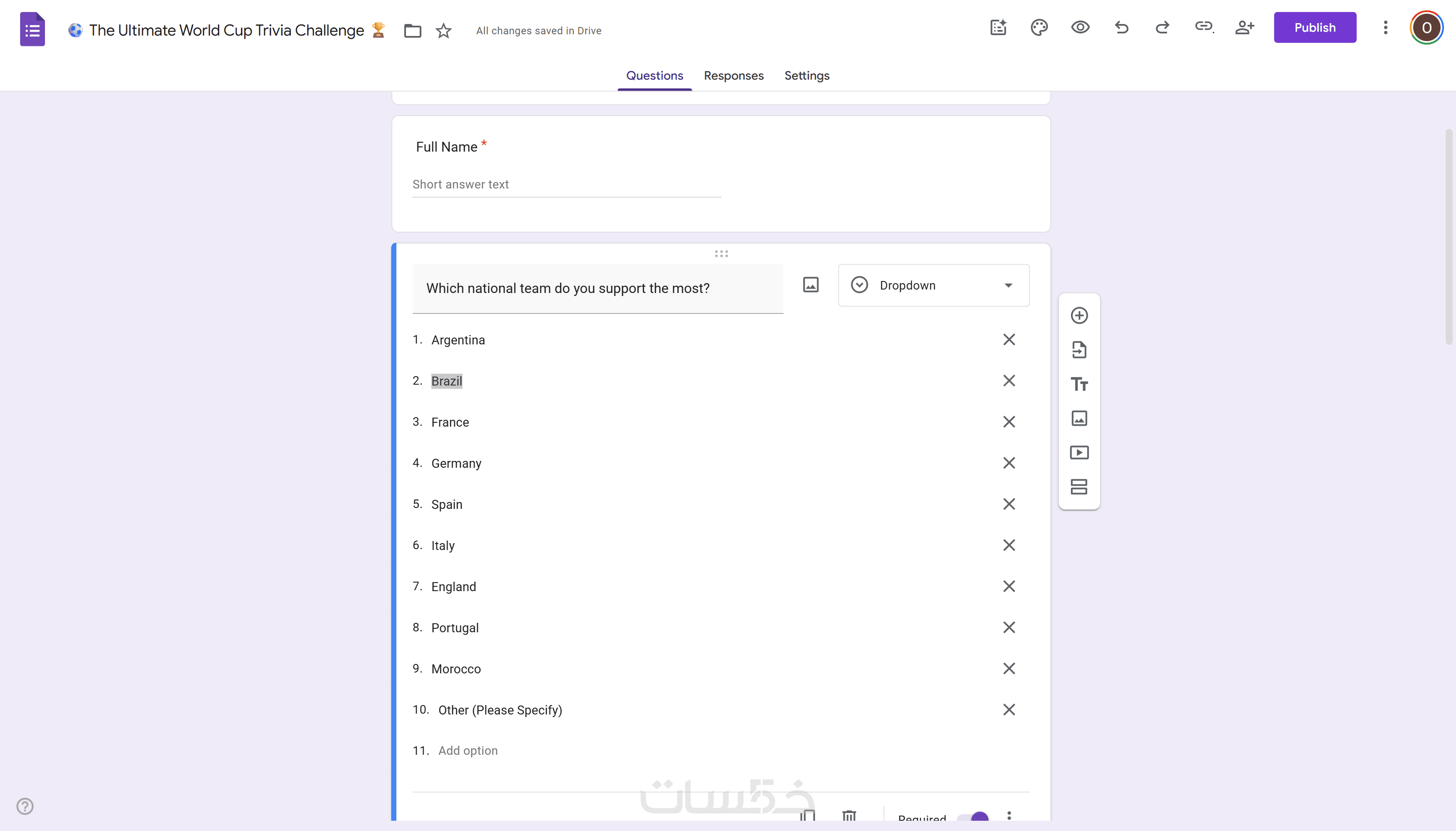Click the undo arrow icon

click(x=1121, y=27)
